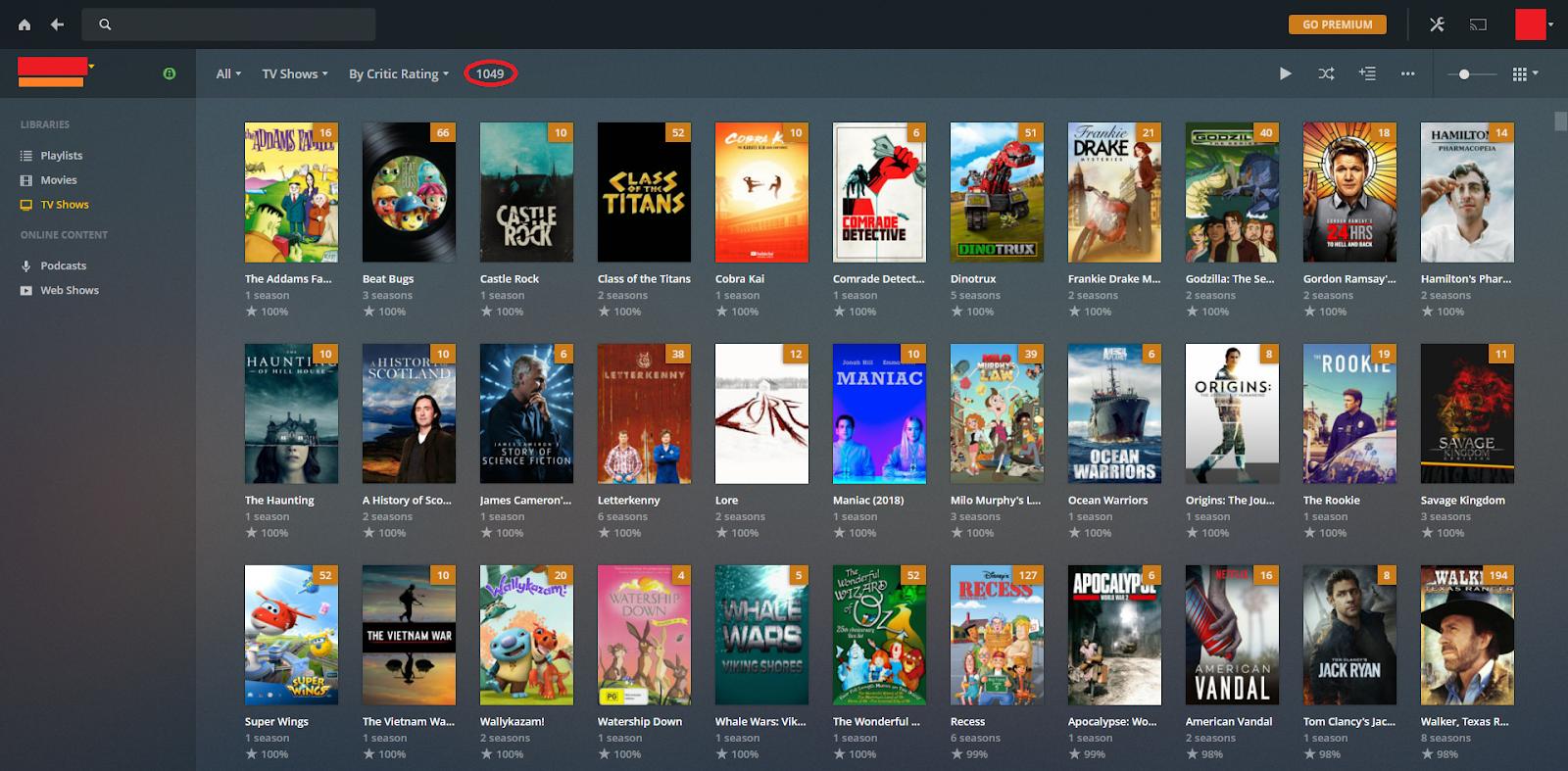The image size is (1568, 771).
Task: Click the Milo Murphy's Law title
Action: click(996, 501)
